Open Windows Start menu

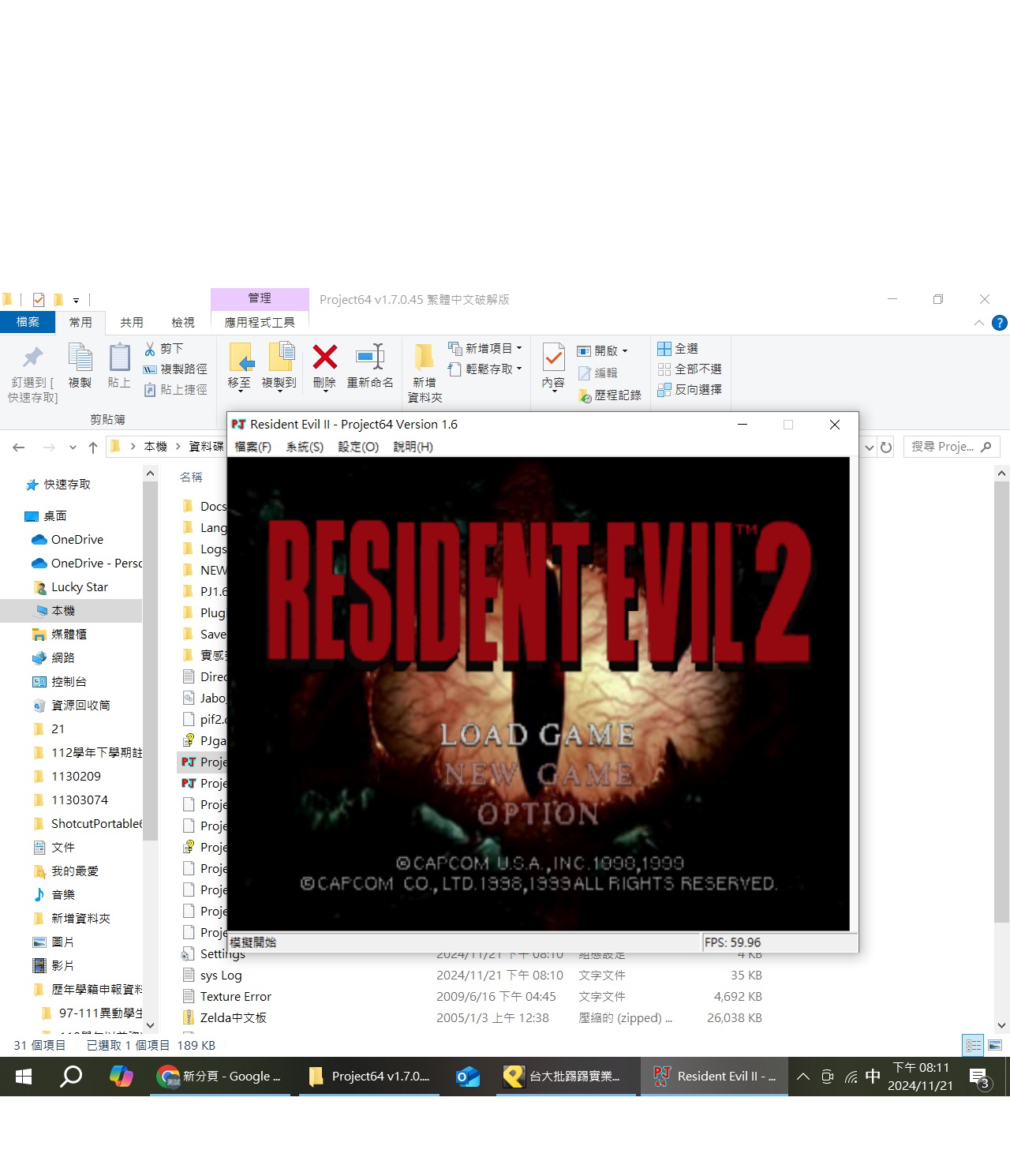[x=24, y=1077]
